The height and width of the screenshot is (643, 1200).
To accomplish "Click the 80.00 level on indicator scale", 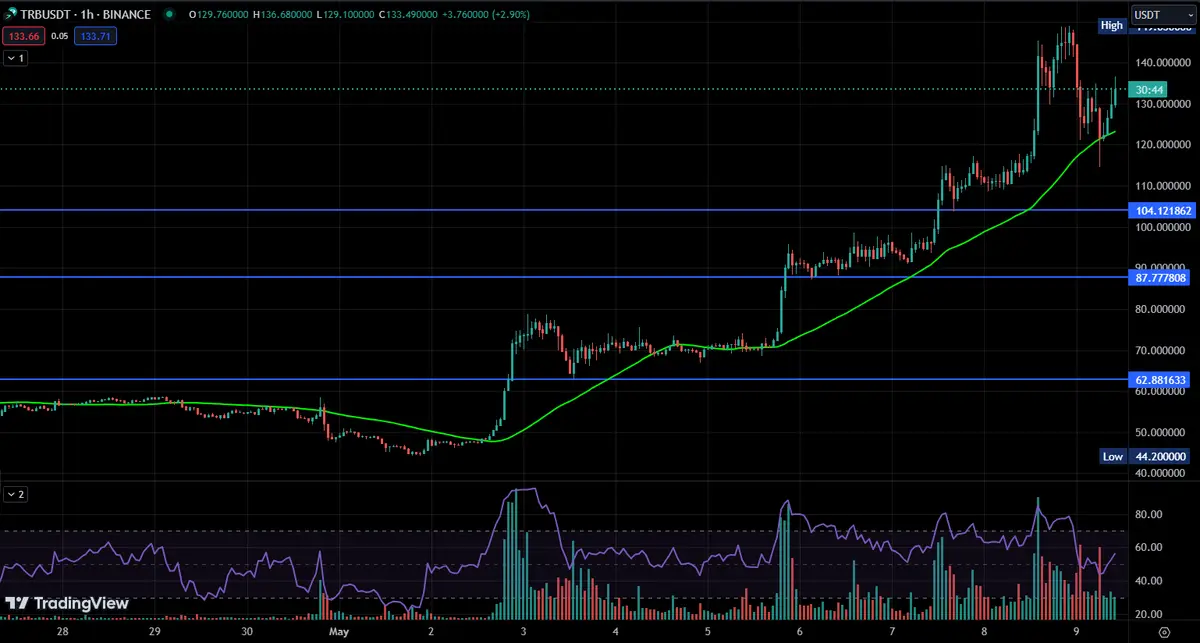I will tap(1148, 514).
